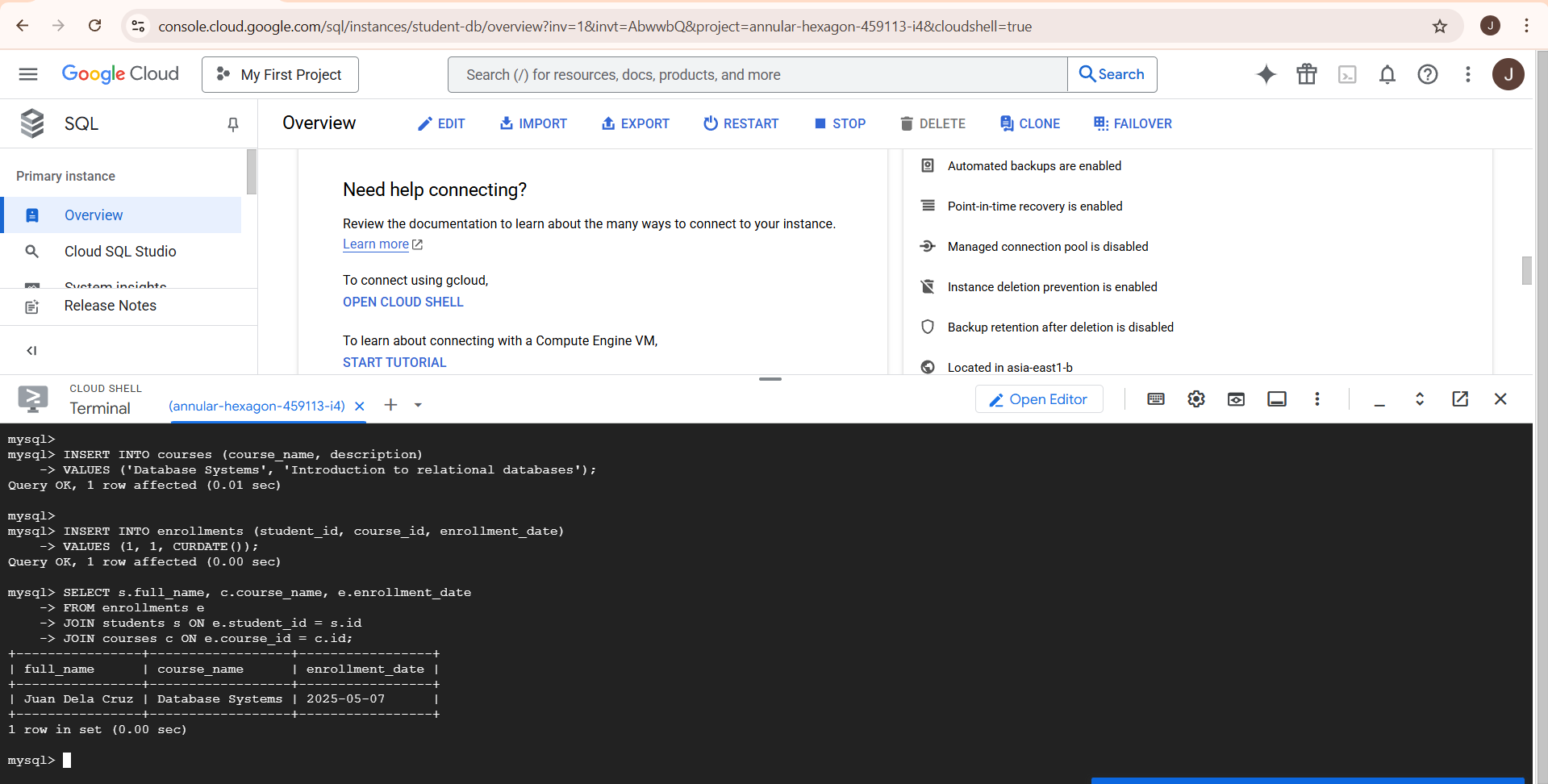Pin the SQL product in sidebar
Viewport: 1548px width, 784px height.
(233, 124)
